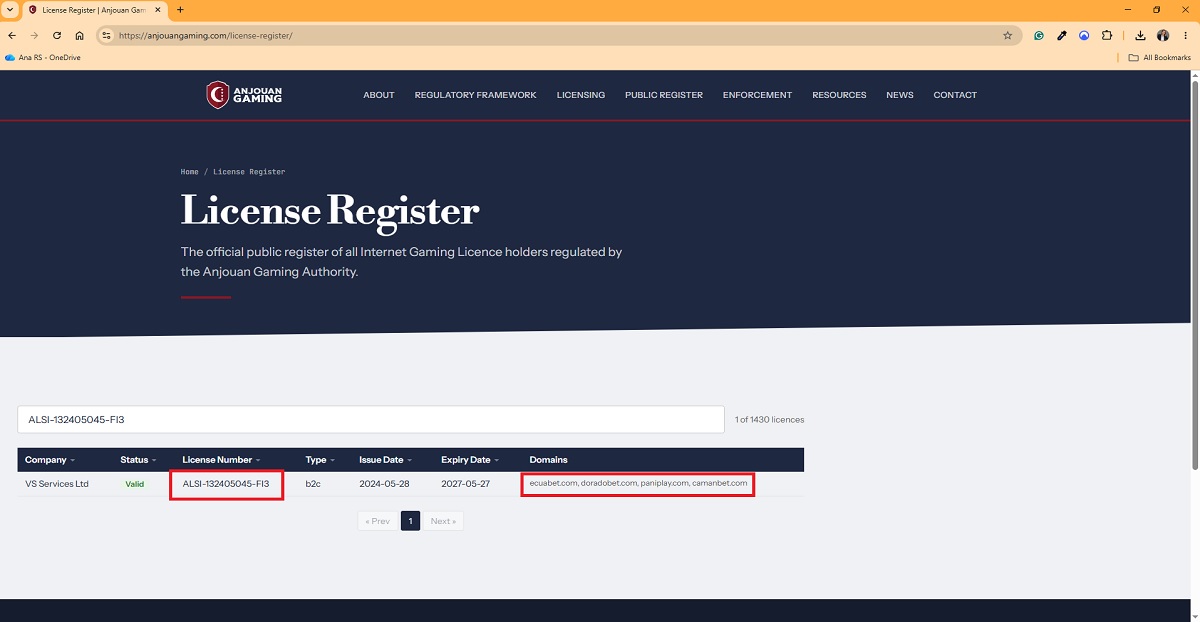Image resolution: width=1200 pixels, height=622 pixels.
Task: Sort the table by Expiry Date
Action: (470, 460)
